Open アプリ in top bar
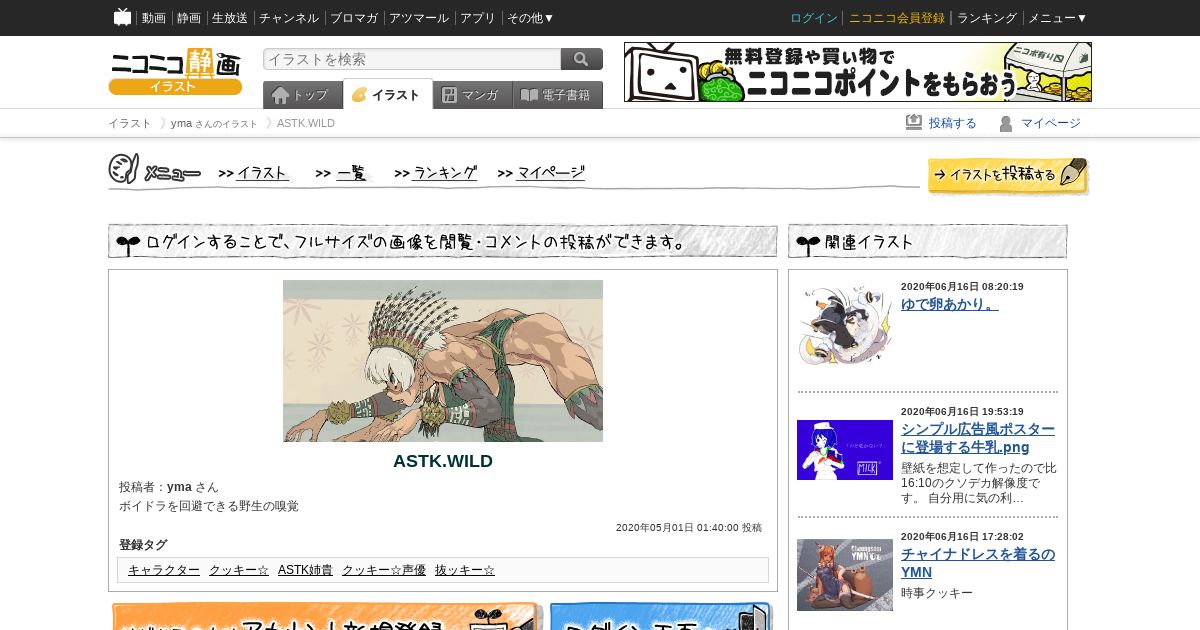Screen dimensions: 1200x630 tap(478, 18)
